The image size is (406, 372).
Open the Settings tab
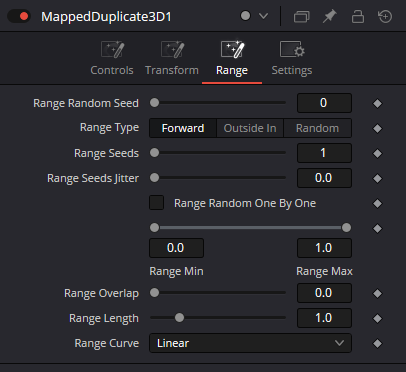click(x=292, y=59)
